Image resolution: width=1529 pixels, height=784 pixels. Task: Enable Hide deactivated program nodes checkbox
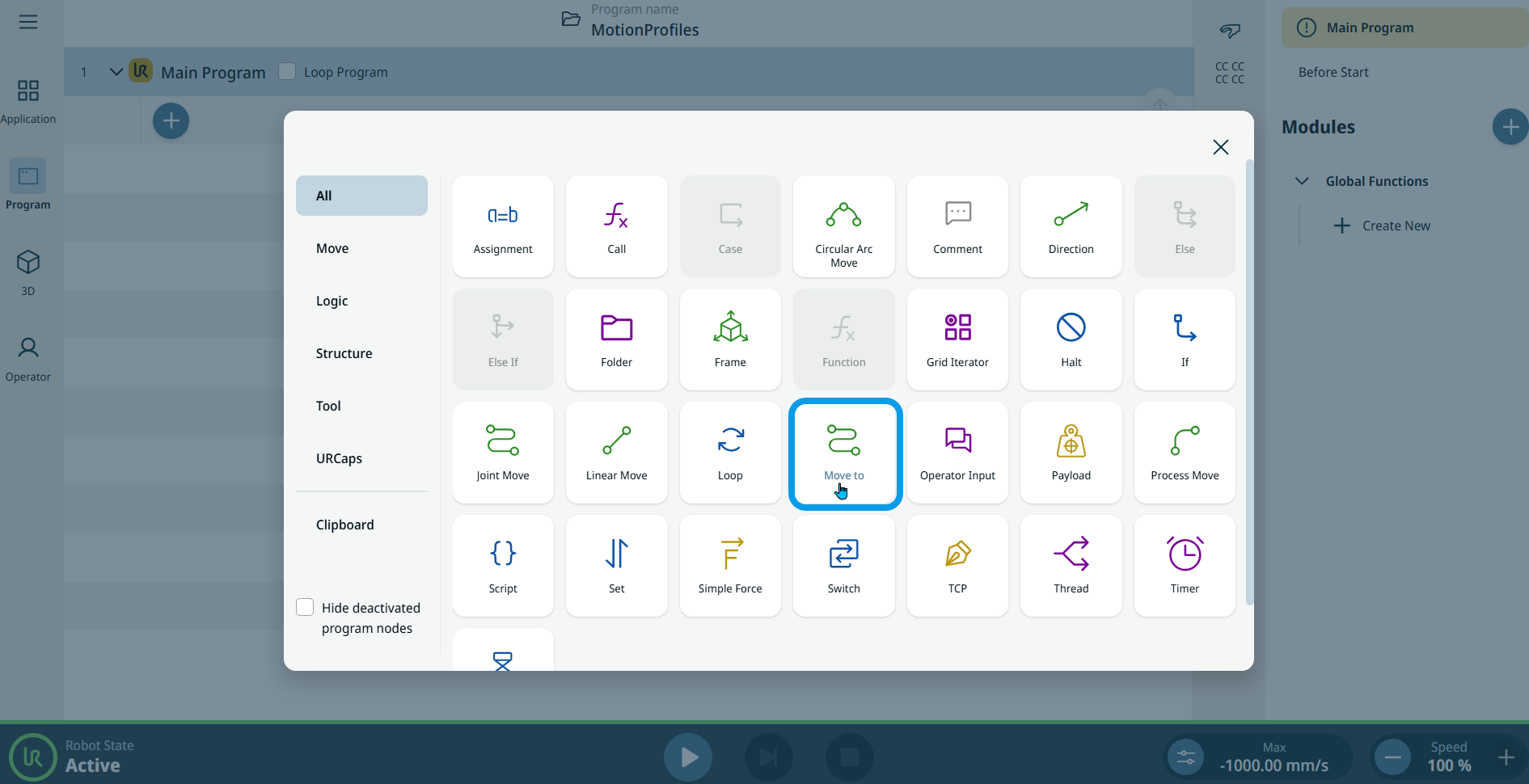pyautogui.click(x=305, y=607)
